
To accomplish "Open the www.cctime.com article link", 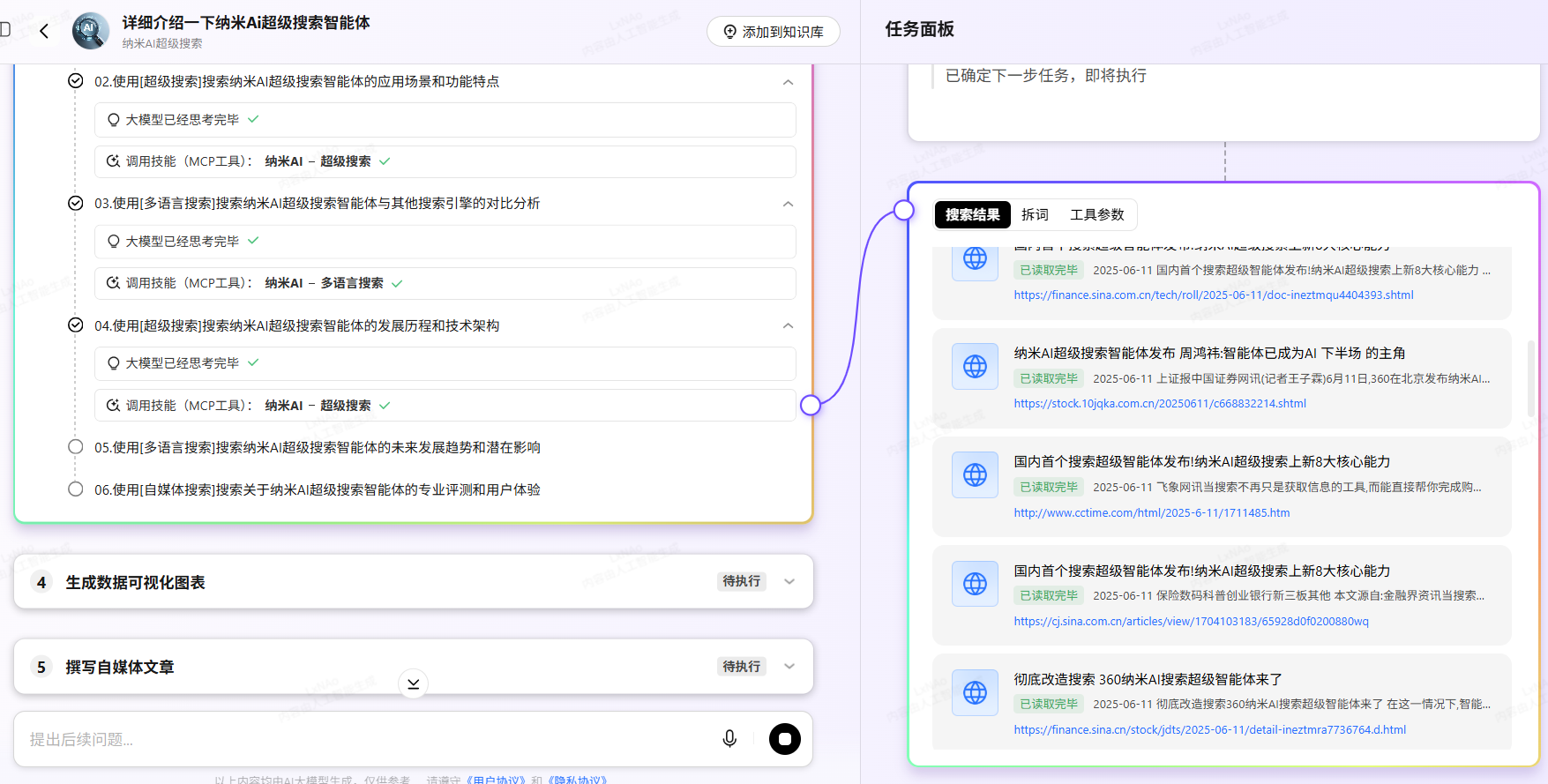I will point(1152,513).
